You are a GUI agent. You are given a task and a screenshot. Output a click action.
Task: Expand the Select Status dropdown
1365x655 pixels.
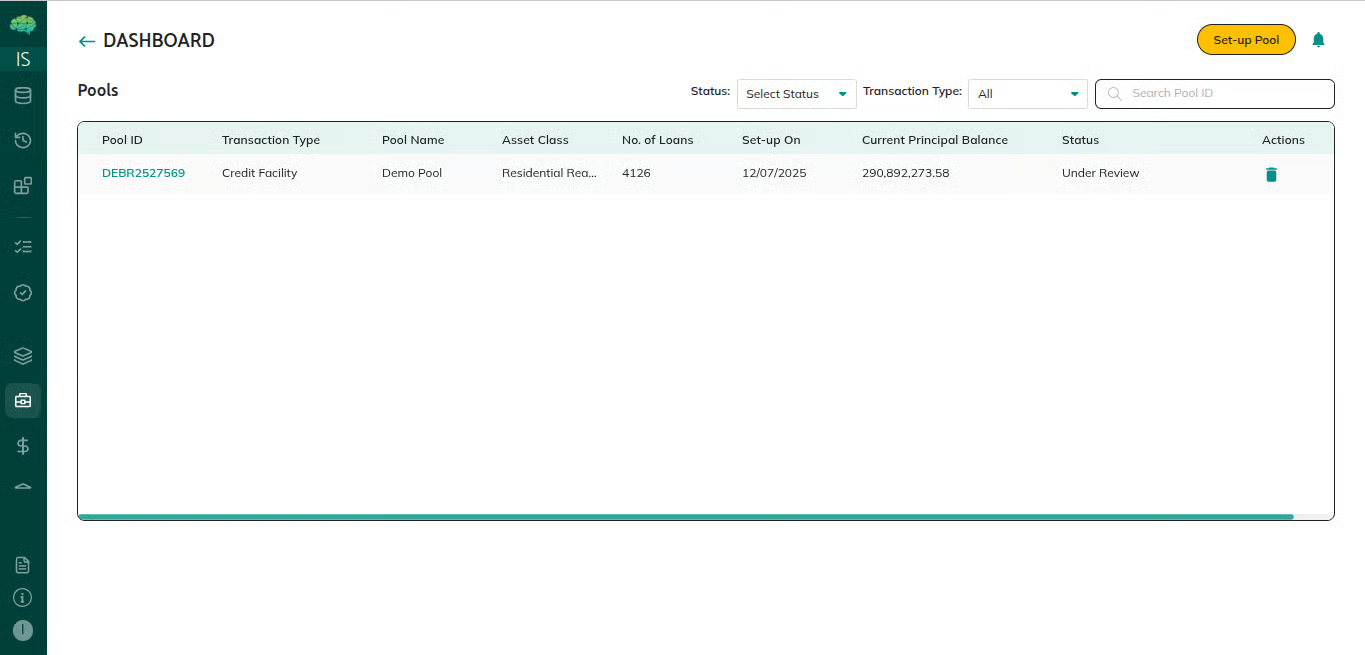(x=796, y=94)
